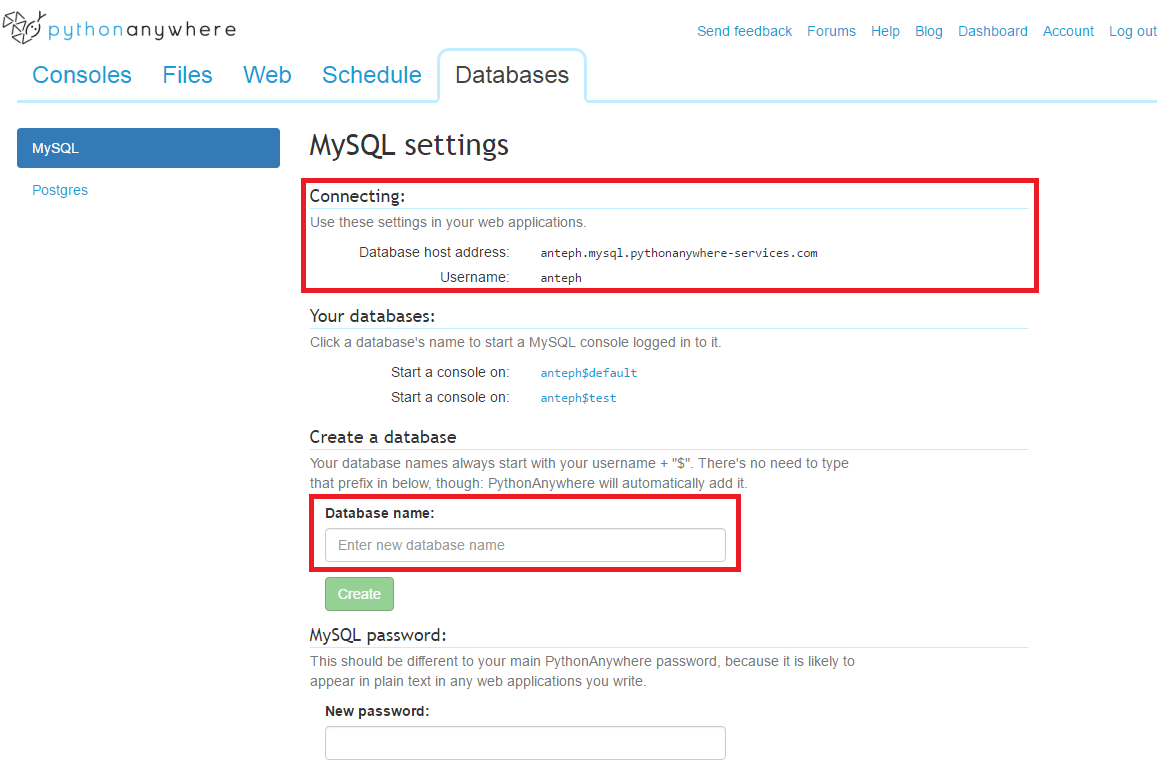Start a console on anteph$test
This screenshot has width=1173, height=773.
coord(578,398)
